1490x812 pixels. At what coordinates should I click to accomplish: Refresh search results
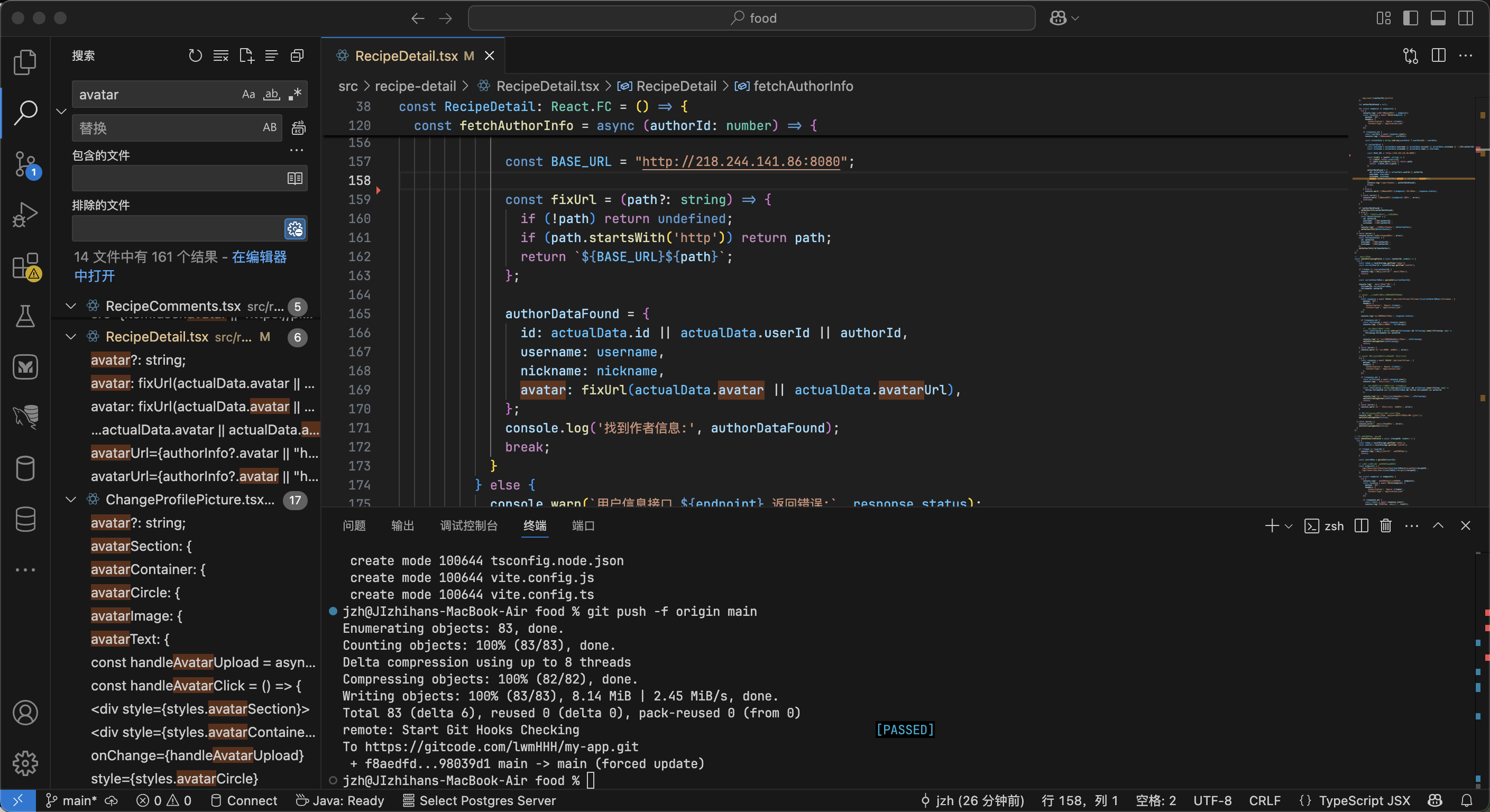(x=195, y=56)
